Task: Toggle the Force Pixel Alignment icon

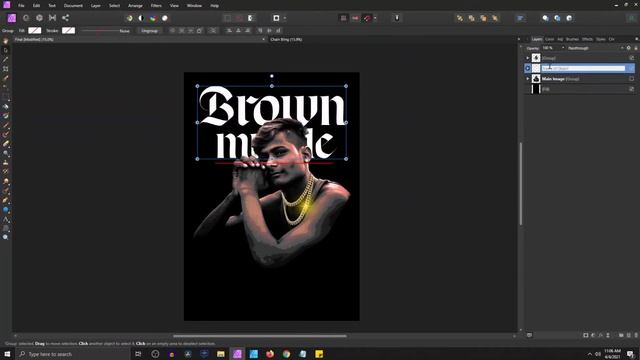Action: (343, 18)
